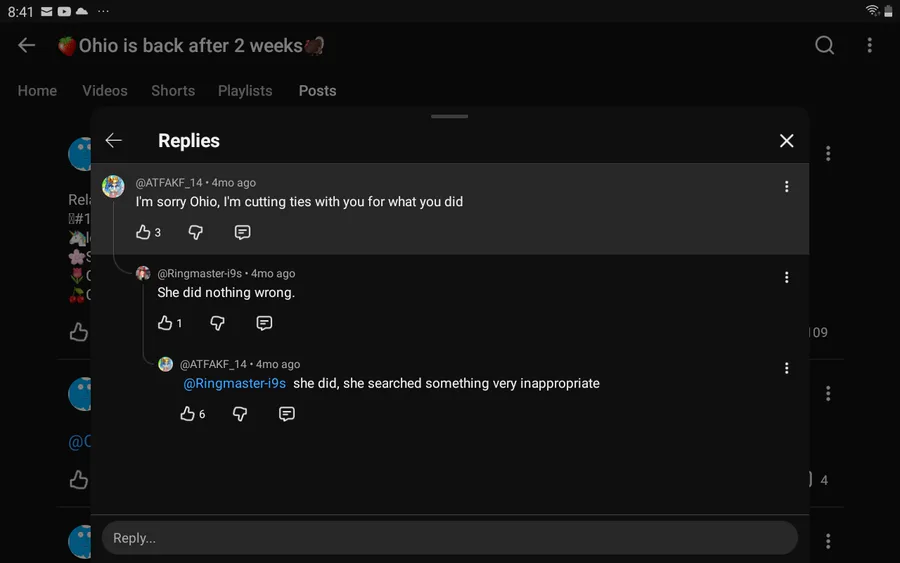Image resolution: width=900 pixels, height=563 pixels.
Task: Switch to the Videos tab
Action: (x=104, y=91)
